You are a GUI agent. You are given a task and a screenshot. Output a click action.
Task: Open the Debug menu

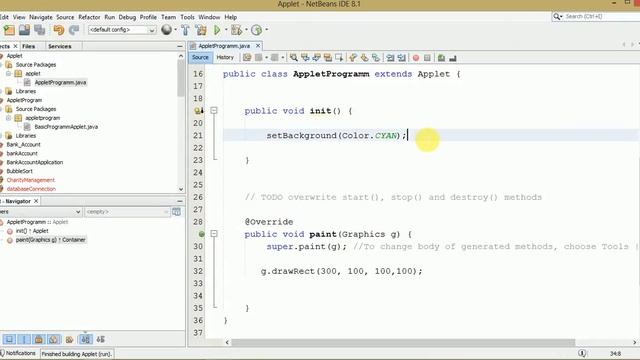point(127,17)
